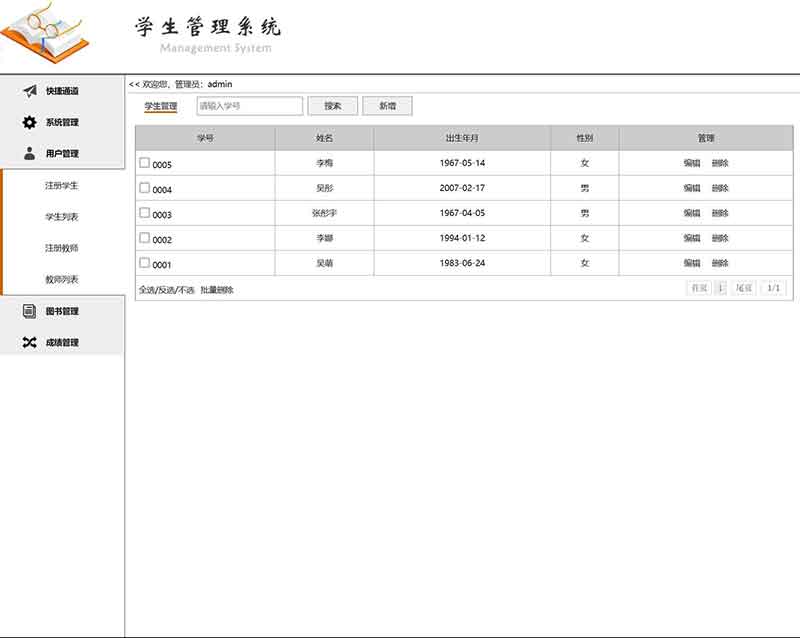Select the checkbox for student 0003
The width and height of the screenshot is (800, 638).
[144, 213]
